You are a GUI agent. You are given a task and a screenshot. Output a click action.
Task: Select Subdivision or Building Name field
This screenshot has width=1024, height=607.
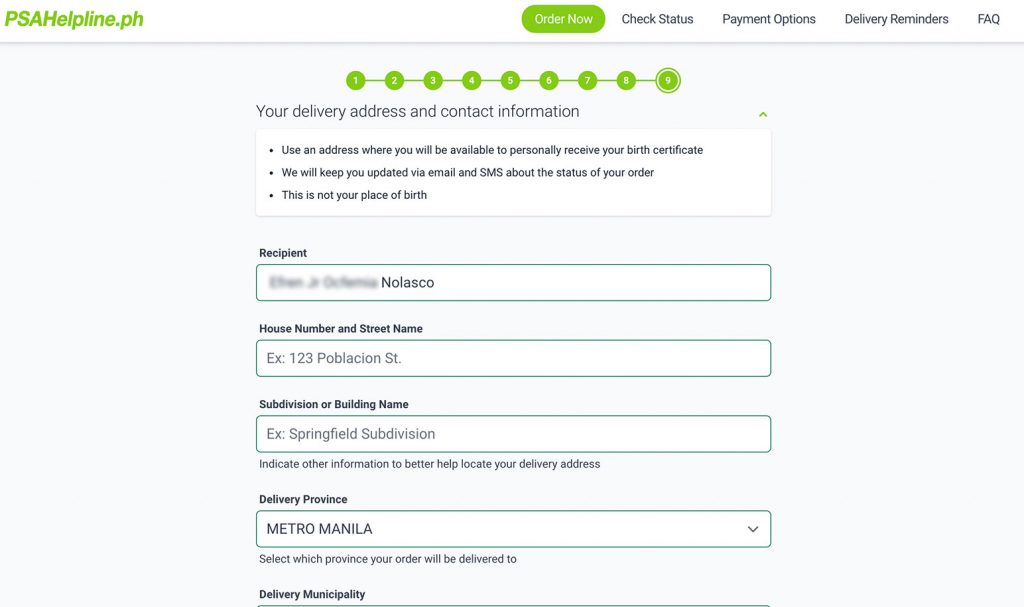click(x=513, y=434)
